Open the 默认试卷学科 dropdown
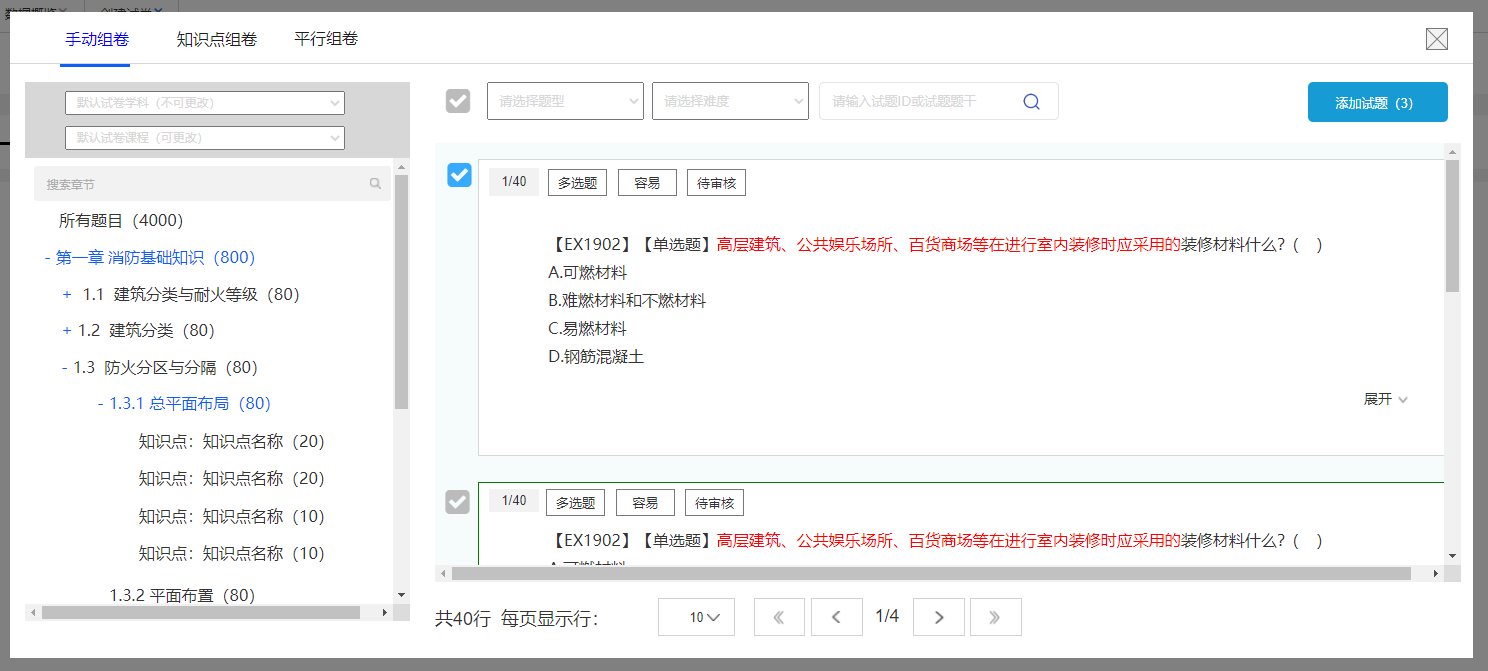This screenshot has width=1488, height=671. pos(205,103)
